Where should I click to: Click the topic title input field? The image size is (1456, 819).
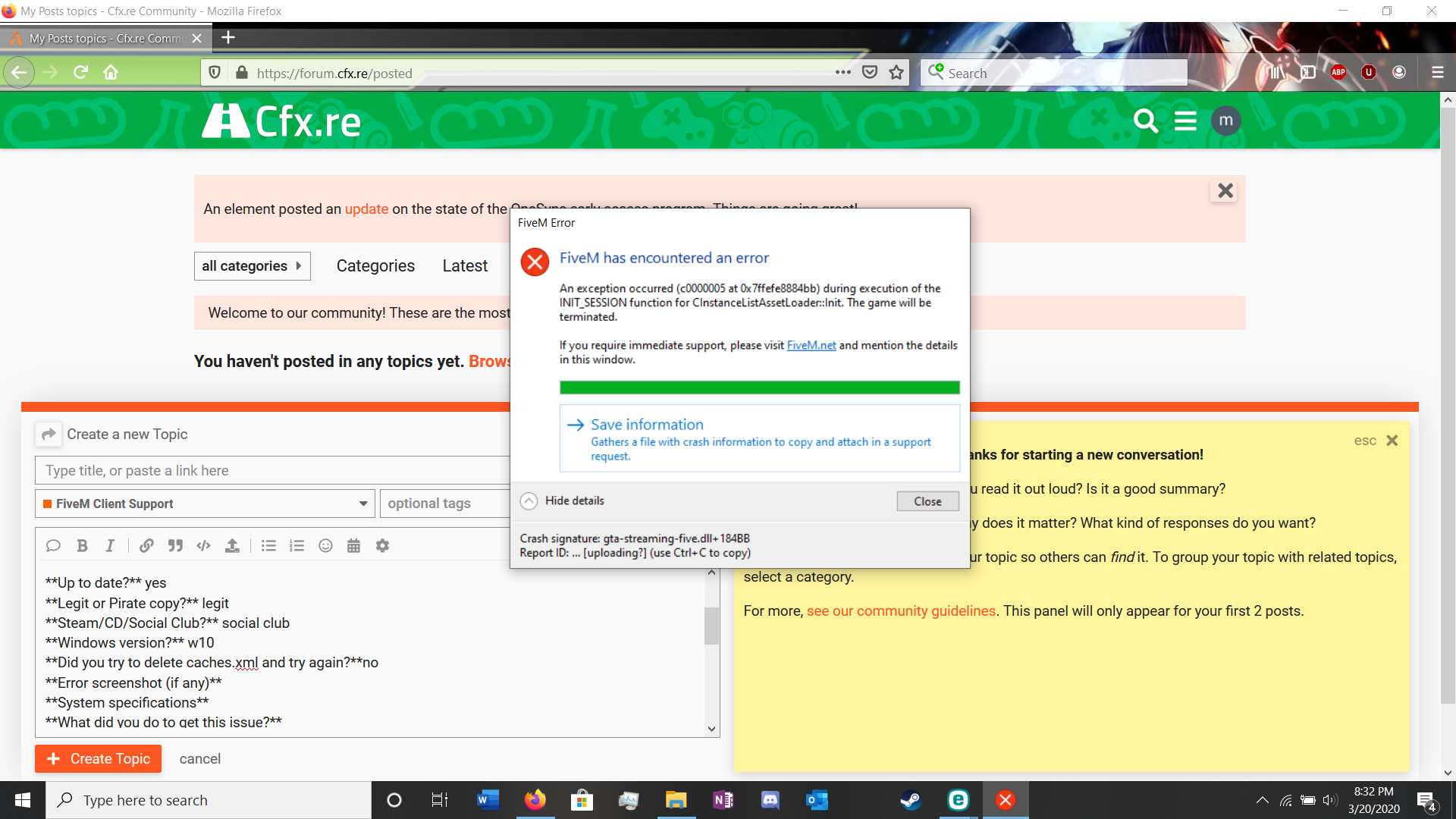pyautogui.click(x=273, y=470)
